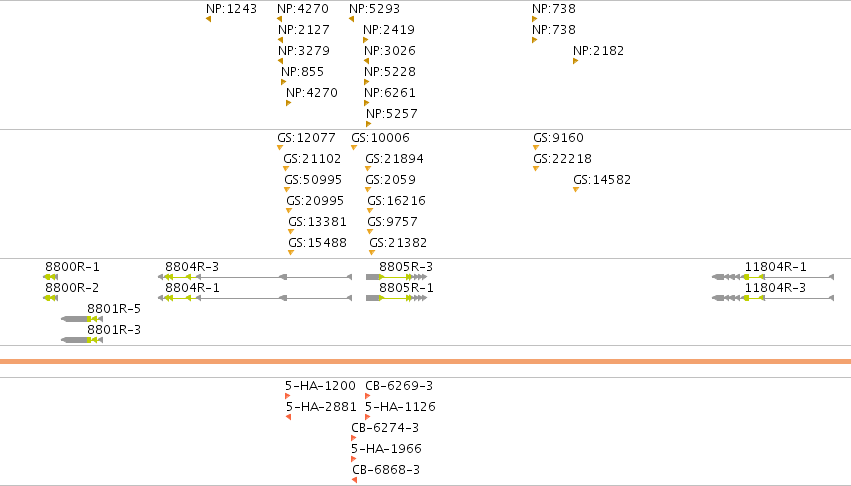Click the GS:14582 insertion marker
Viewport: 851px width, 486px height.
[x=576, y=190]
